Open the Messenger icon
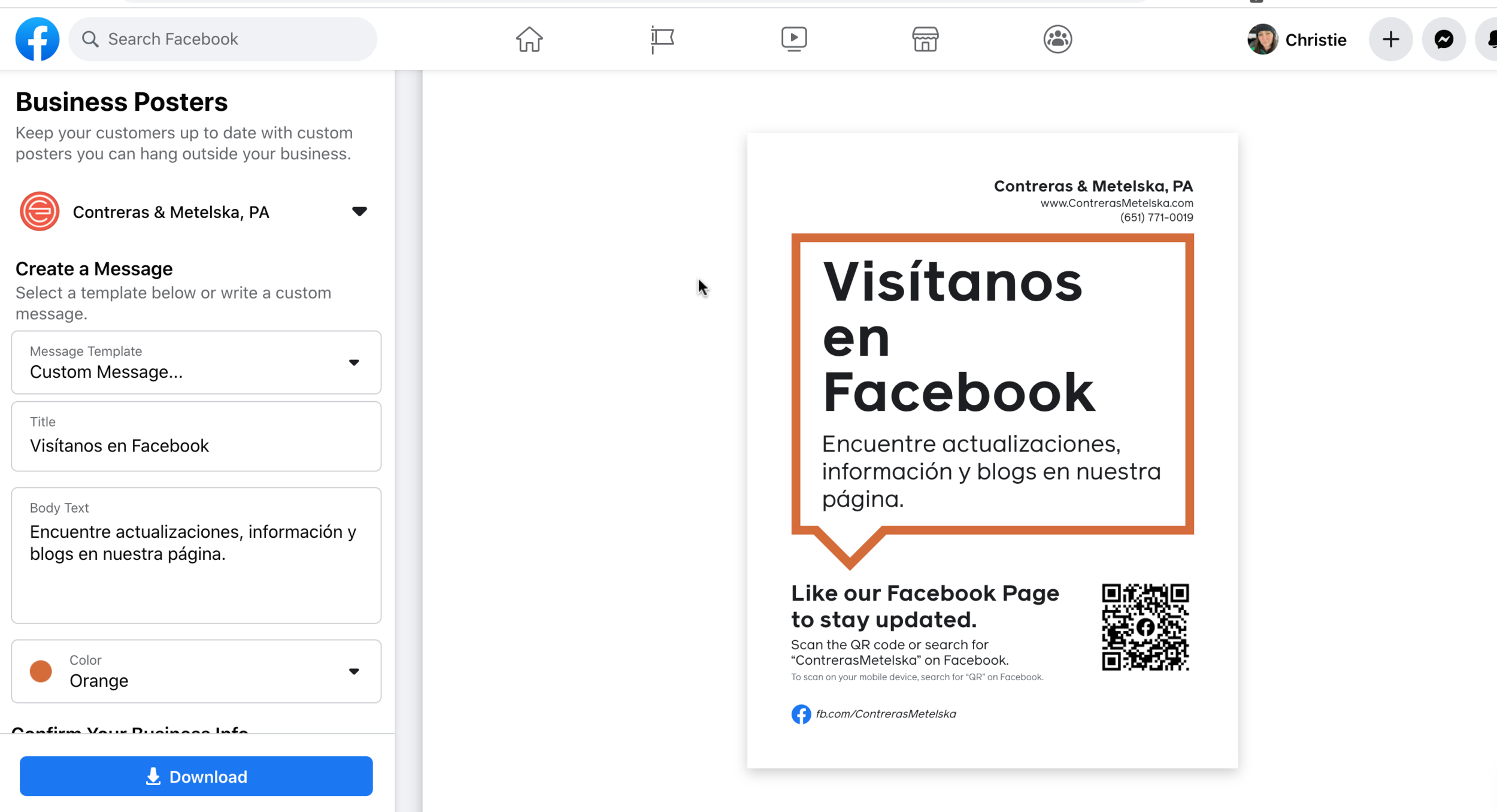 (1444, 40)
